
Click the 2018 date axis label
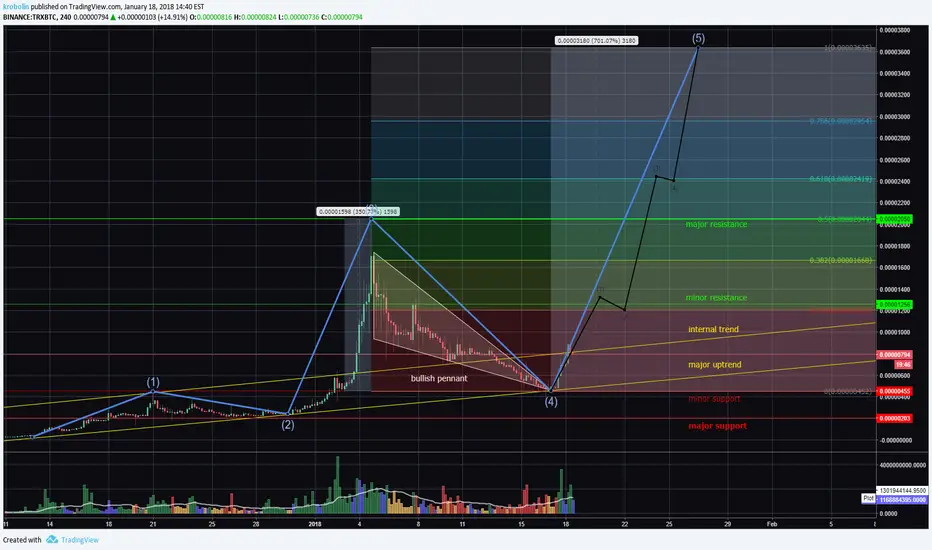coord(315,524)
